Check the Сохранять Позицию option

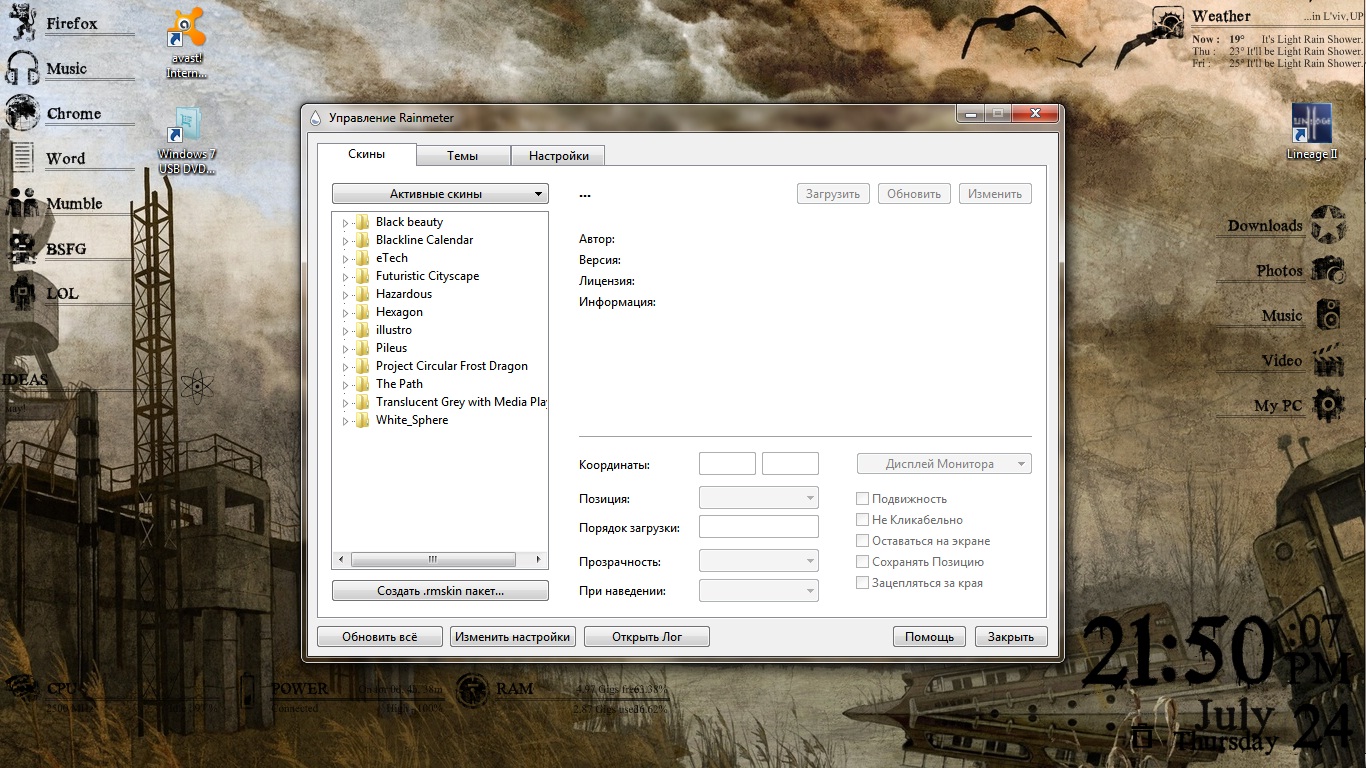click(x=862, y=562)
